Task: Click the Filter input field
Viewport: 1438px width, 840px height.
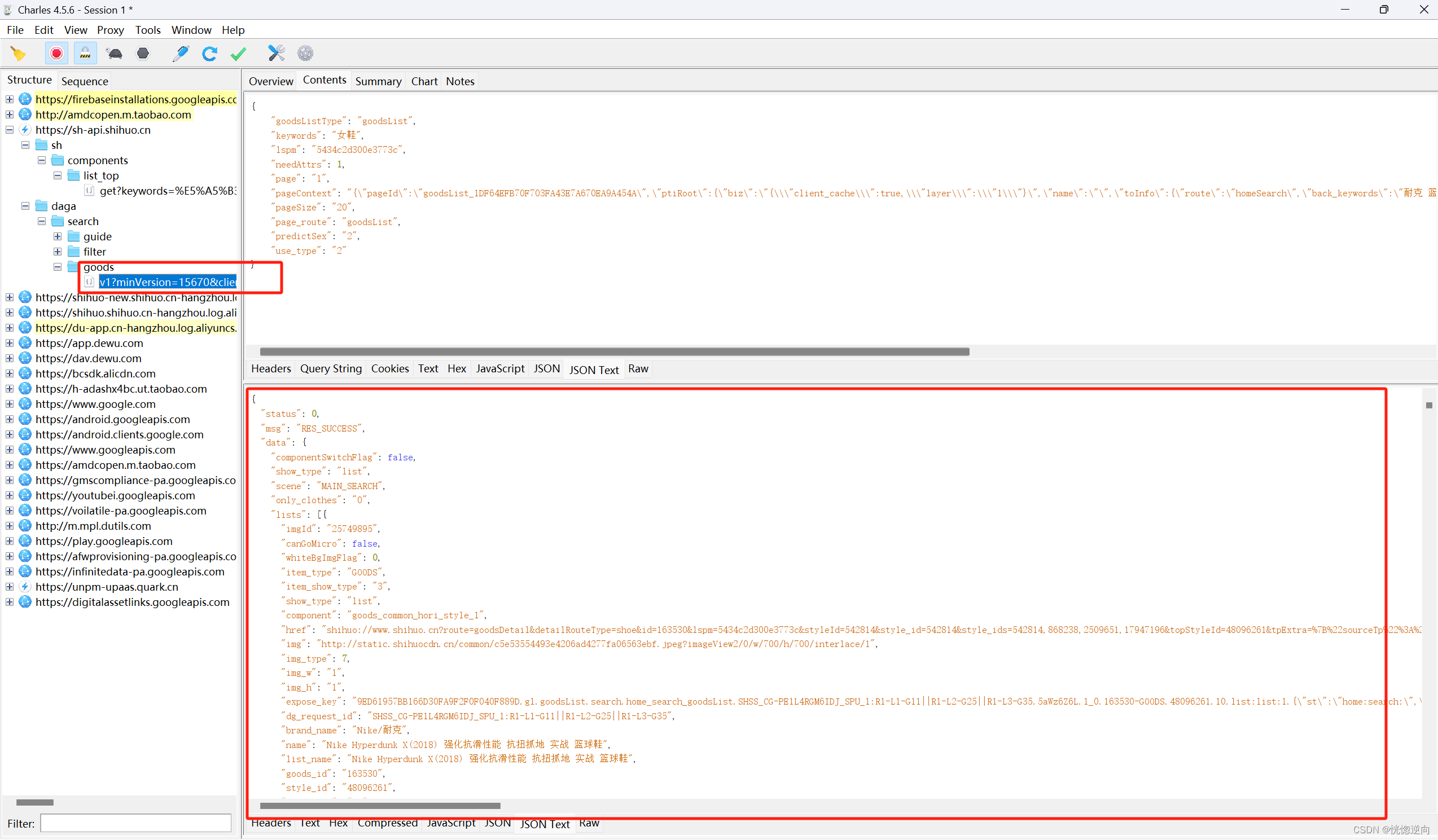Action: (x=136, y=824)
